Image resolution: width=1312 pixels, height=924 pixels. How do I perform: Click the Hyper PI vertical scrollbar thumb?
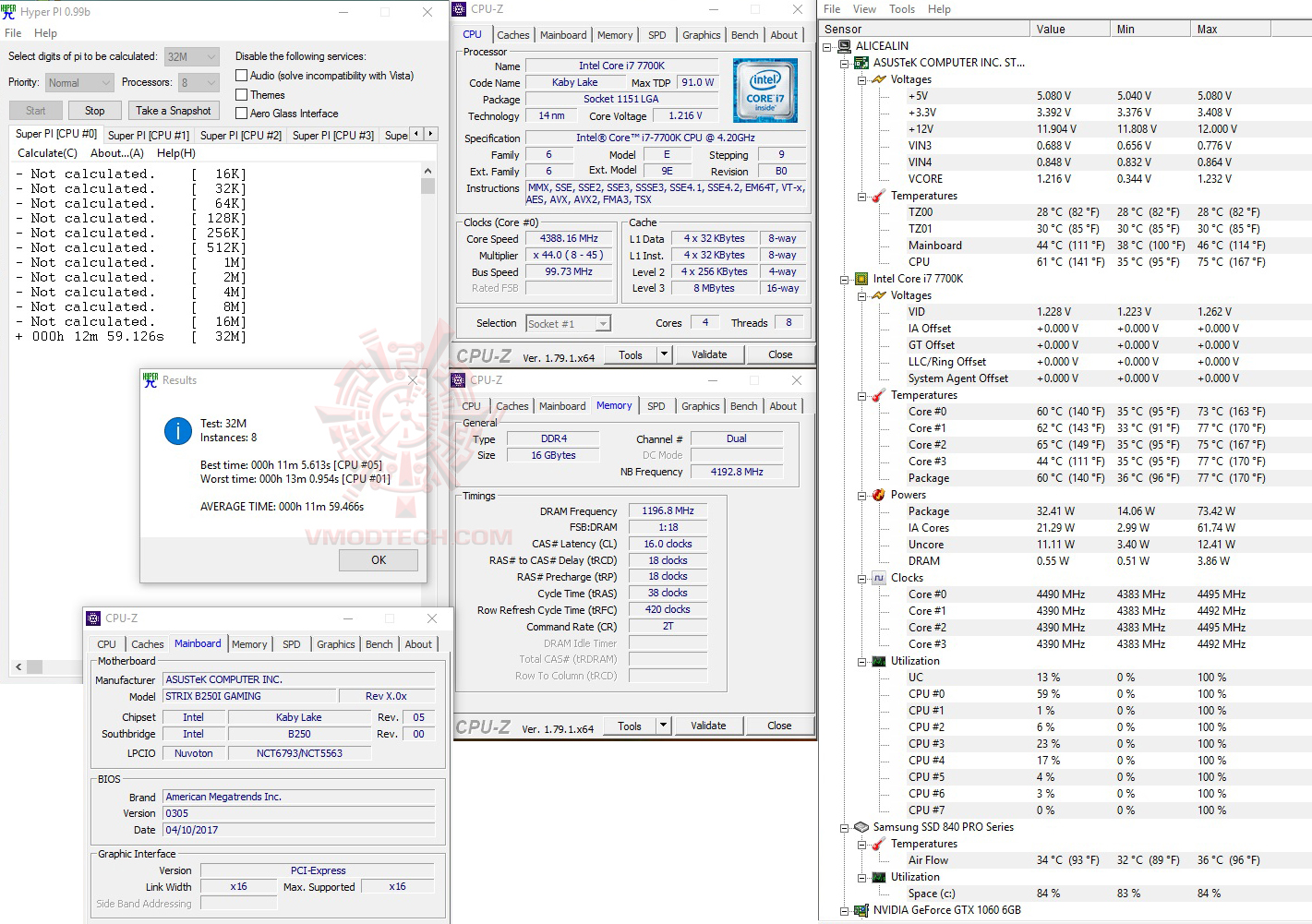pyautogui.click(x=427, y=186)
